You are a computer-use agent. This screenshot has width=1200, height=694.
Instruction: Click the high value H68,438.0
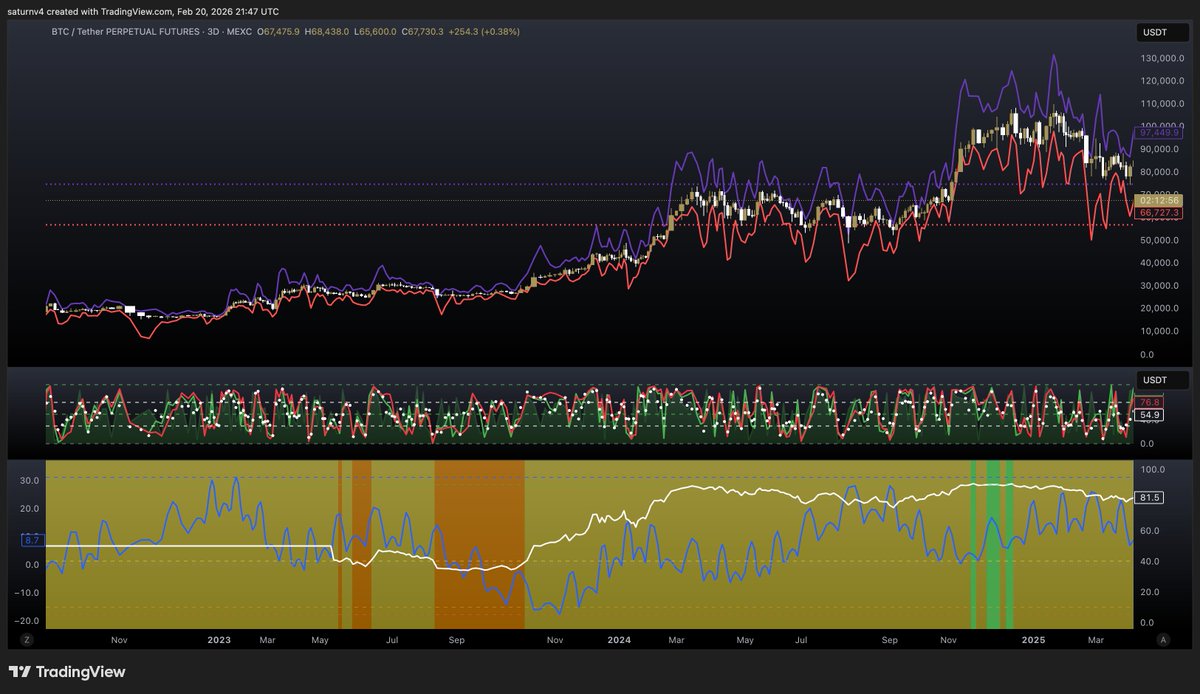tap(327, 32)
